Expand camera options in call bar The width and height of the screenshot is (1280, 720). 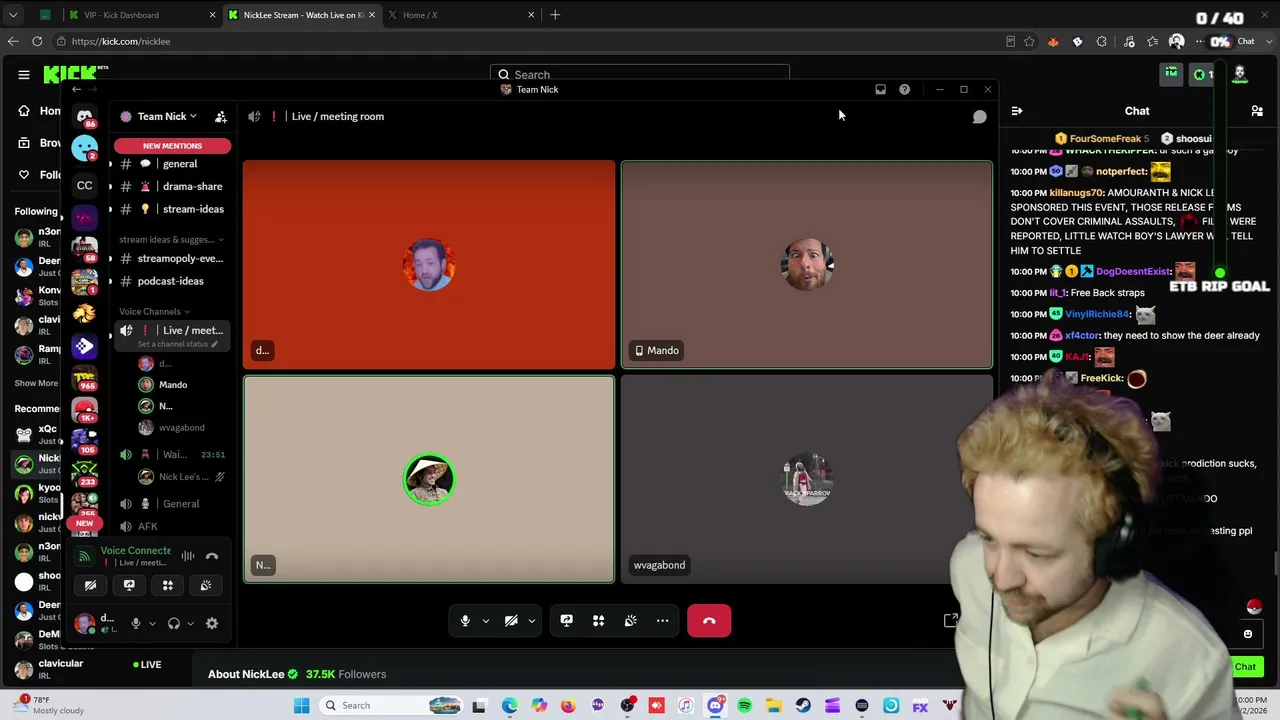coord(532,621)
